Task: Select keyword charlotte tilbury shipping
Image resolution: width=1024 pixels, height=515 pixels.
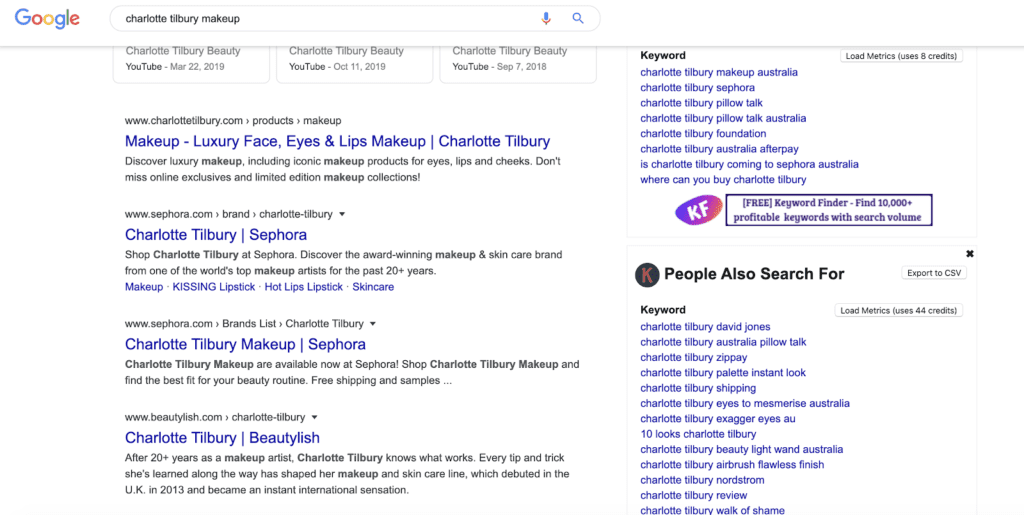Action: [x=698, y=388]
